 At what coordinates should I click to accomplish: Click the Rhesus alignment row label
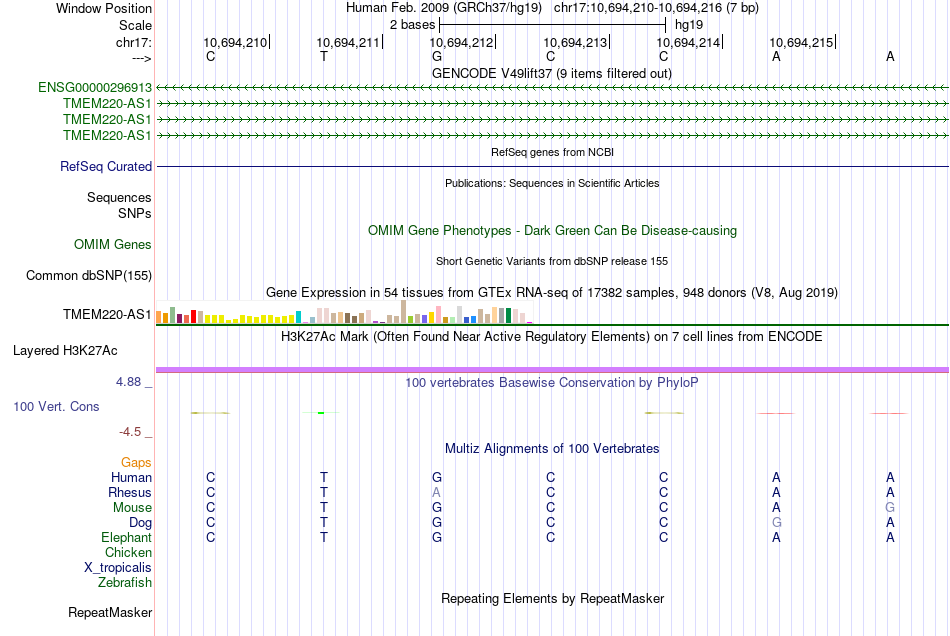click(x=130, y=492)
